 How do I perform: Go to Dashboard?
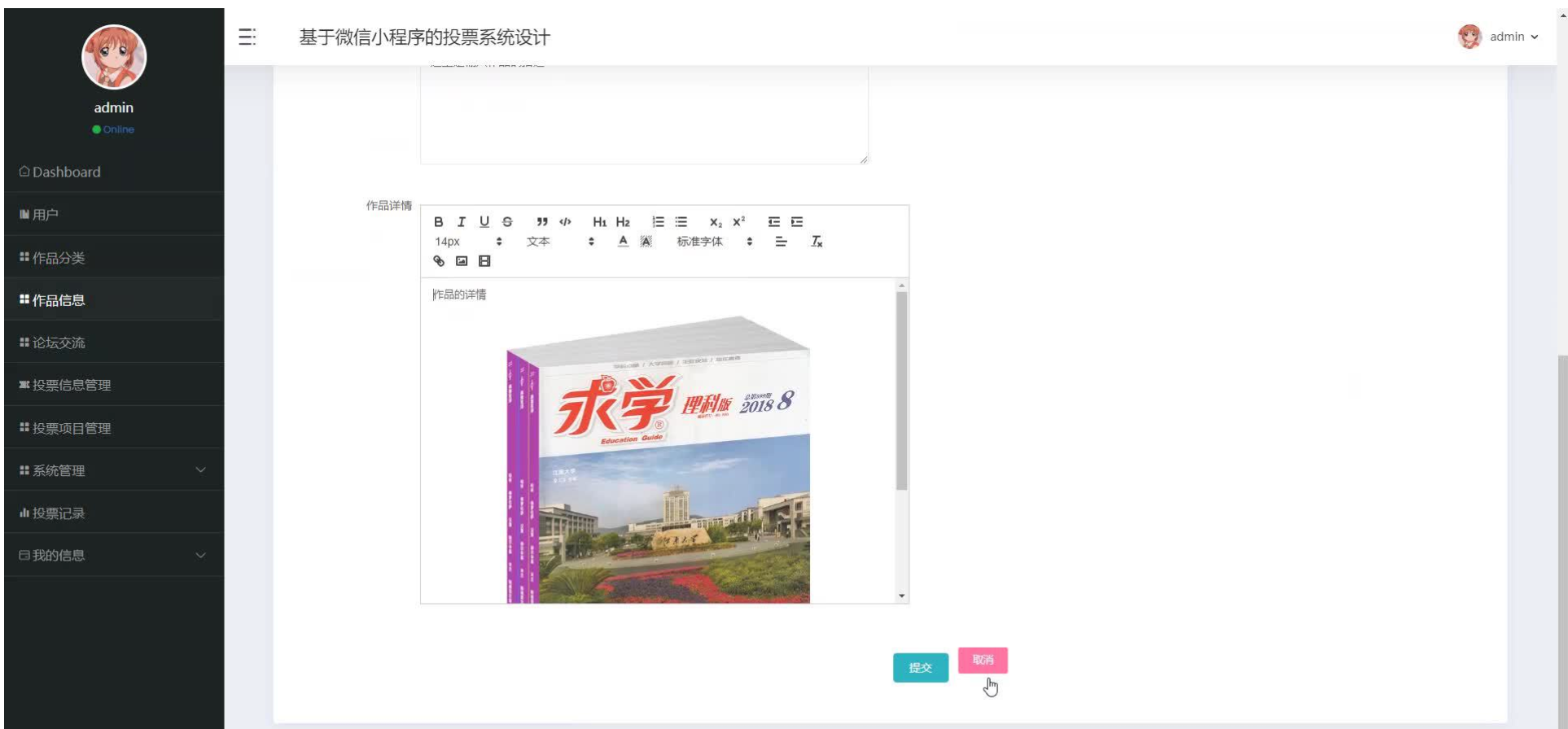pyautogui.click(x=113, y=172)
